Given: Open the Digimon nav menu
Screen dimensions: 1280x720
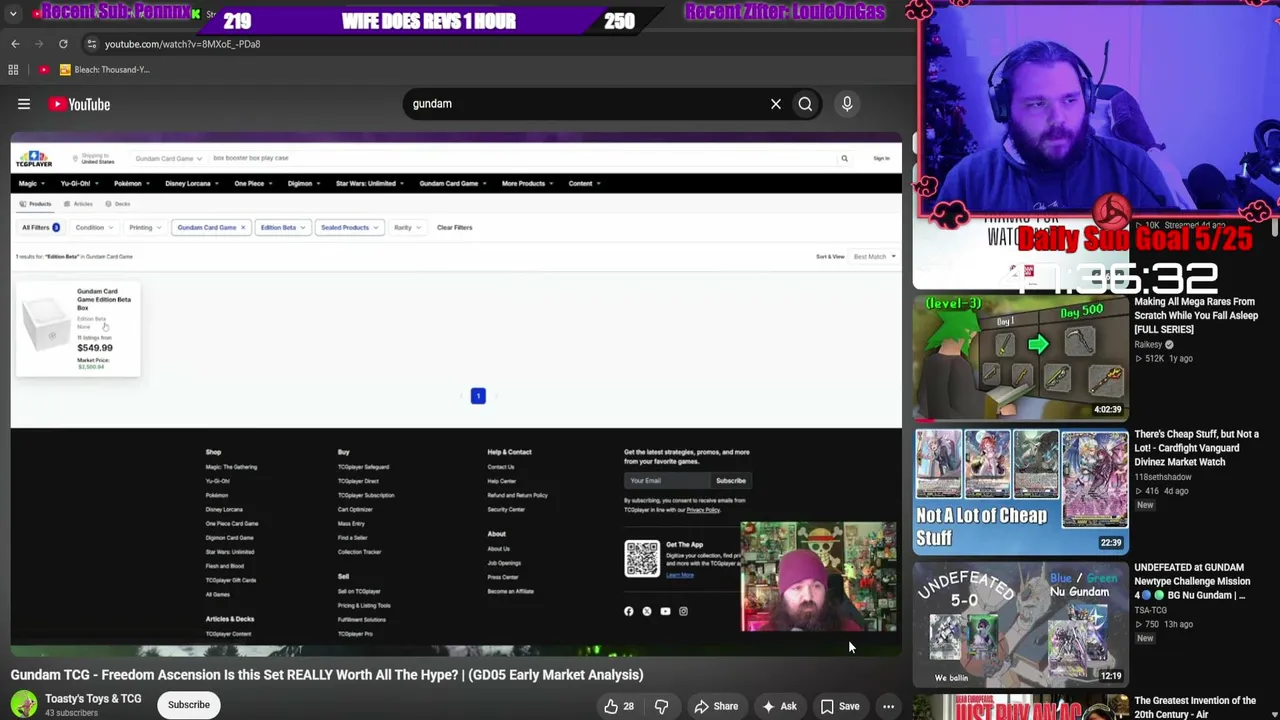Looking at the screenshot, I should [304, 184].
